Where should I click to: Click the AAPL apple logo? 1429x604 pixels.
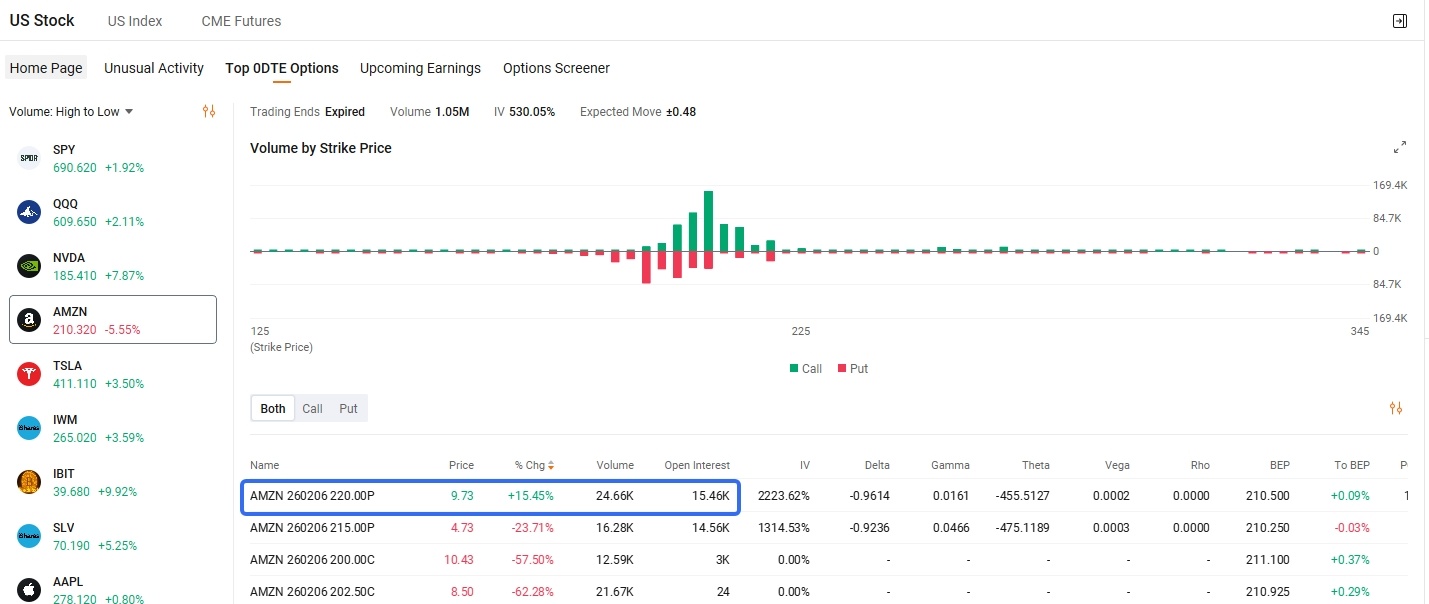tap(29, 590)
